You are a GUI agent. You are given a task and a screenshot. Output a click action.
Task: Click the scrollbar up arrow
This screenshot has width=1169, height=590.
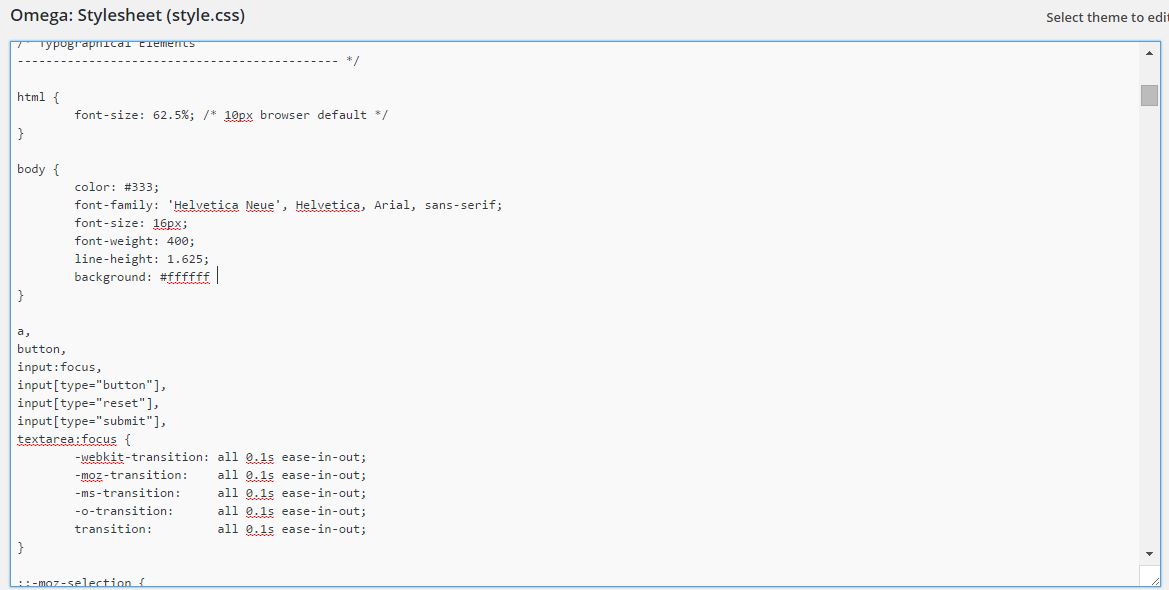(x=1149, y=53)
